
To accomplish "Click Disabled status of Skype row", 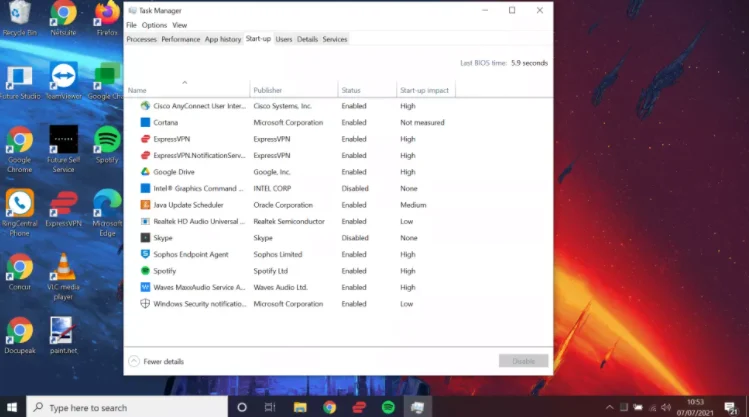I will point(355,238).
